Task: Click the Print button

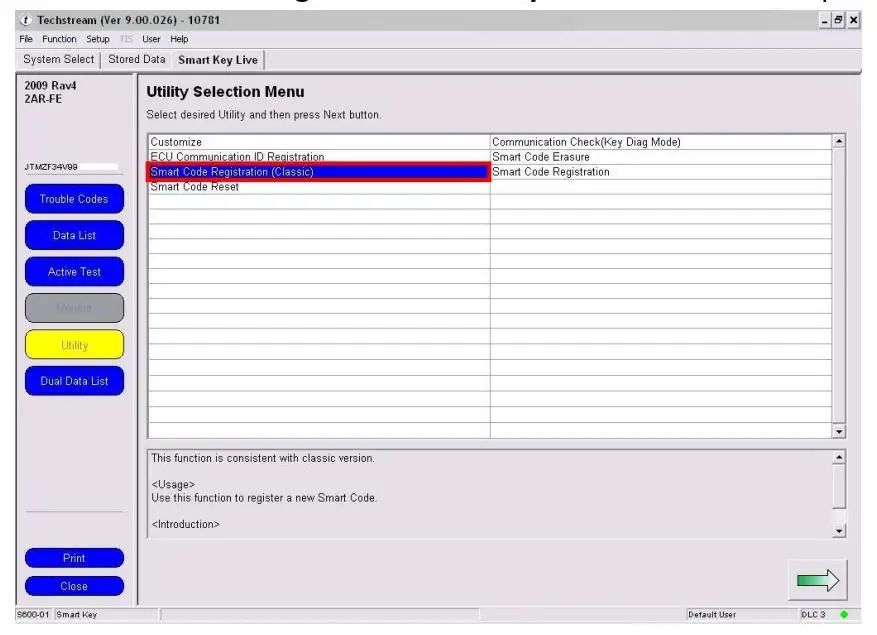Action: pos(74,558)
